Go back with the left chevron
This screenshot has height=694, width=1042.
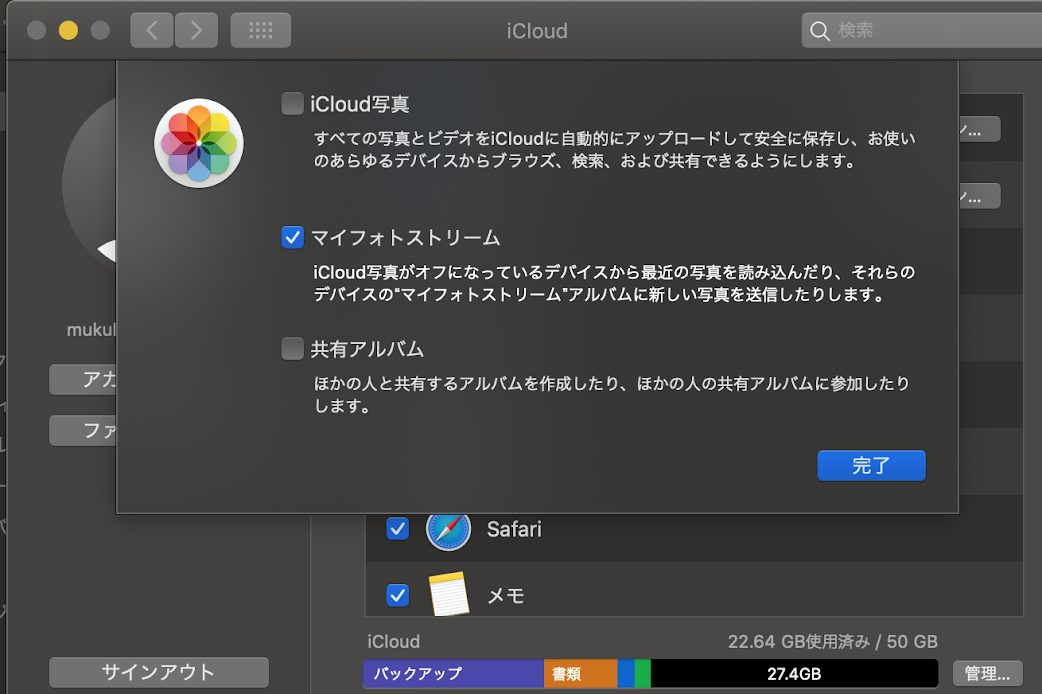click(152, 31)
